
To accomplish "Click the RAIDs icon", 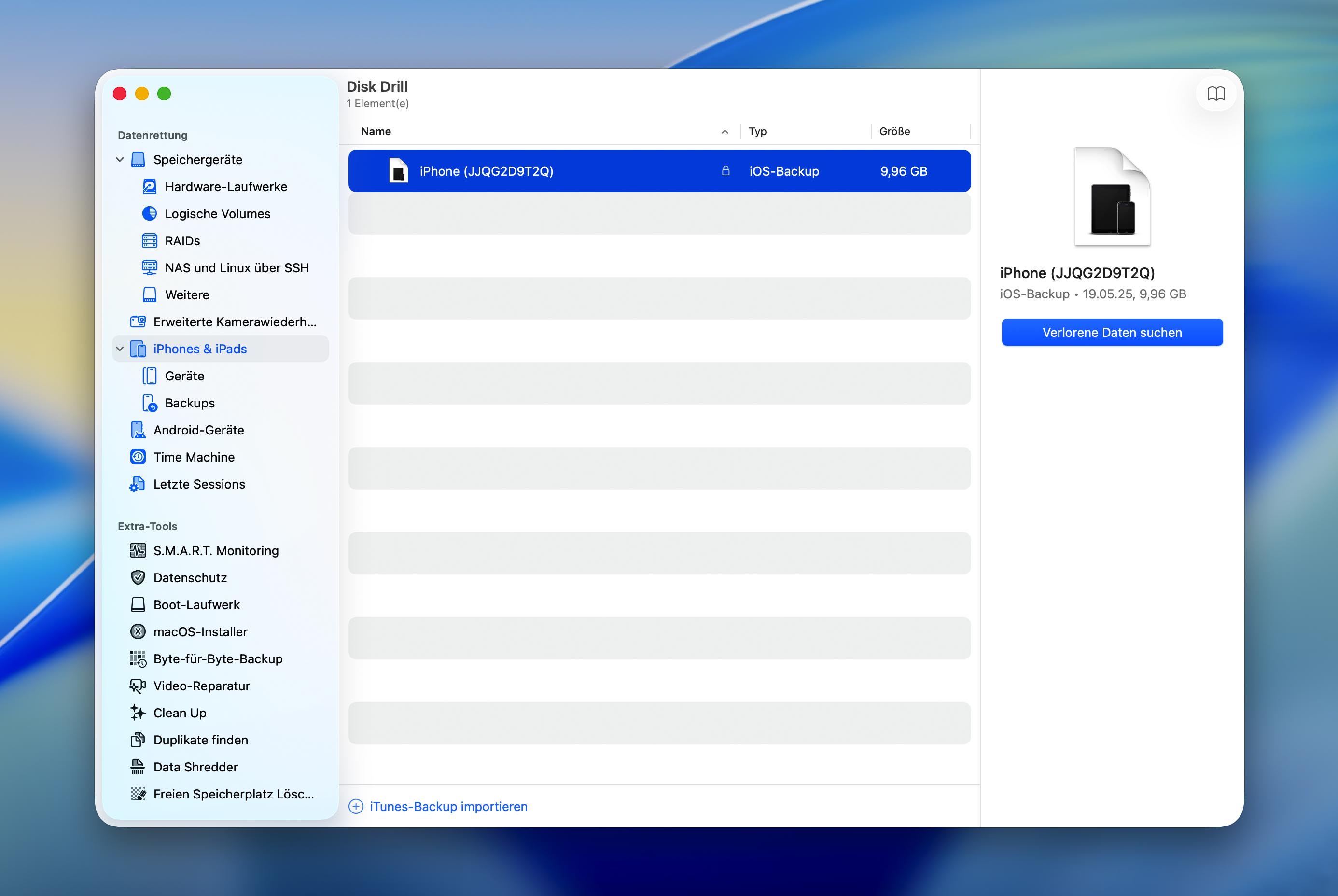I will (x=150, y=240).
